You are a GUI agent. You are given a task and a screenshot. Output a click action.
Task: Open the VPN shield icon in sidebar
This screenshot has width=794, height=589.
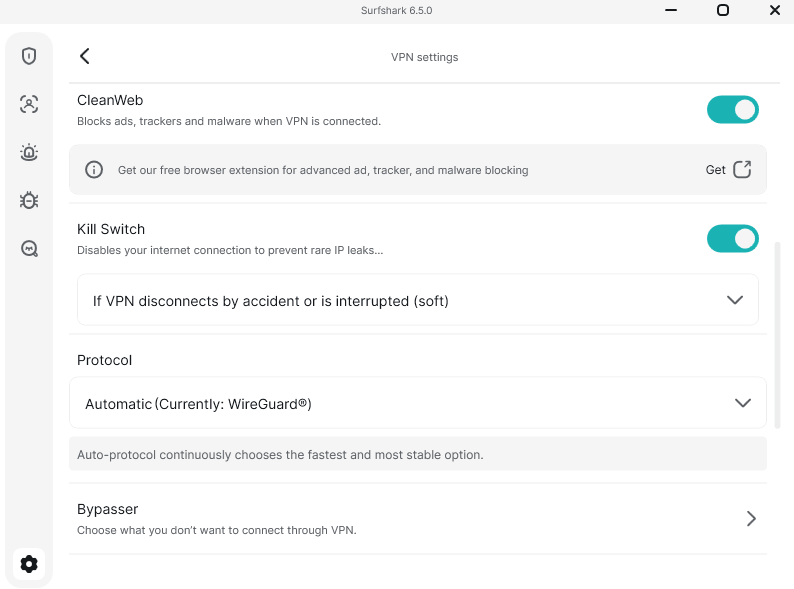tap(29, 56)
